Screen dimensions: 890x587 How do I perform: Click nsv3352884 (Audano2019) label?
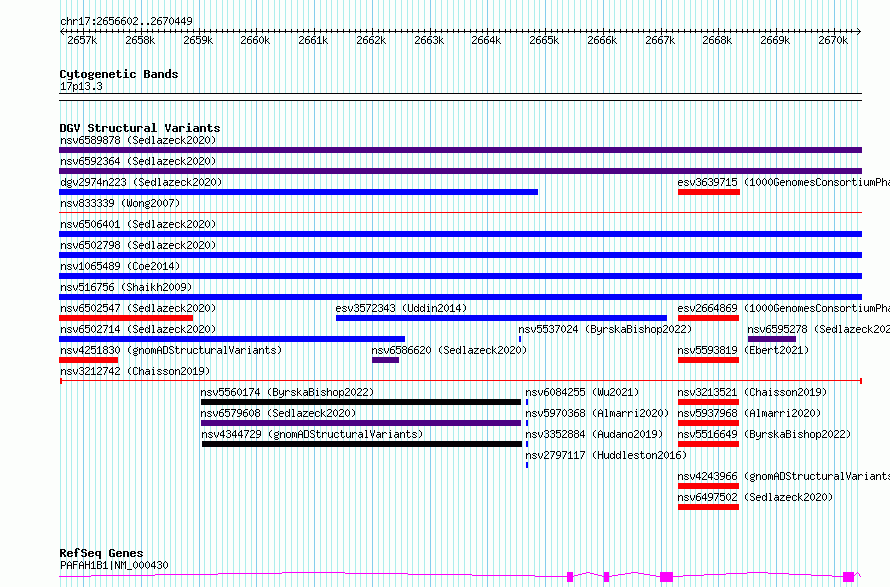[594, 434]
